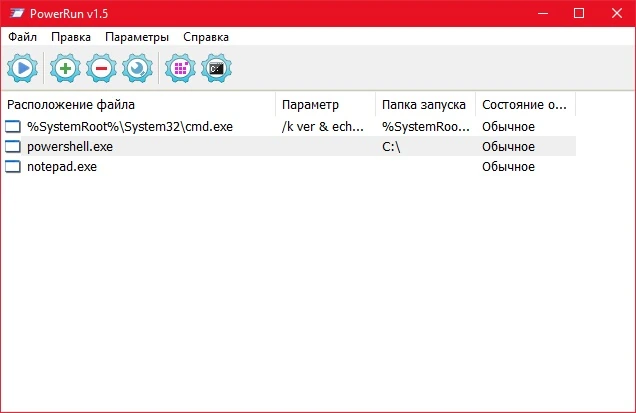The image size is (636, 413).
Task: Click the window icon beside notepad.exe
Action: (13, 166)
